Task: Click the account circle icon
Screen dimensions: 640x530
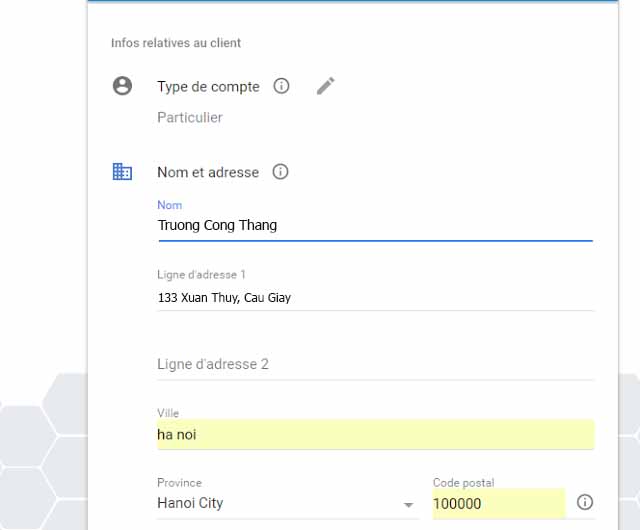Action: click(122, 86)
